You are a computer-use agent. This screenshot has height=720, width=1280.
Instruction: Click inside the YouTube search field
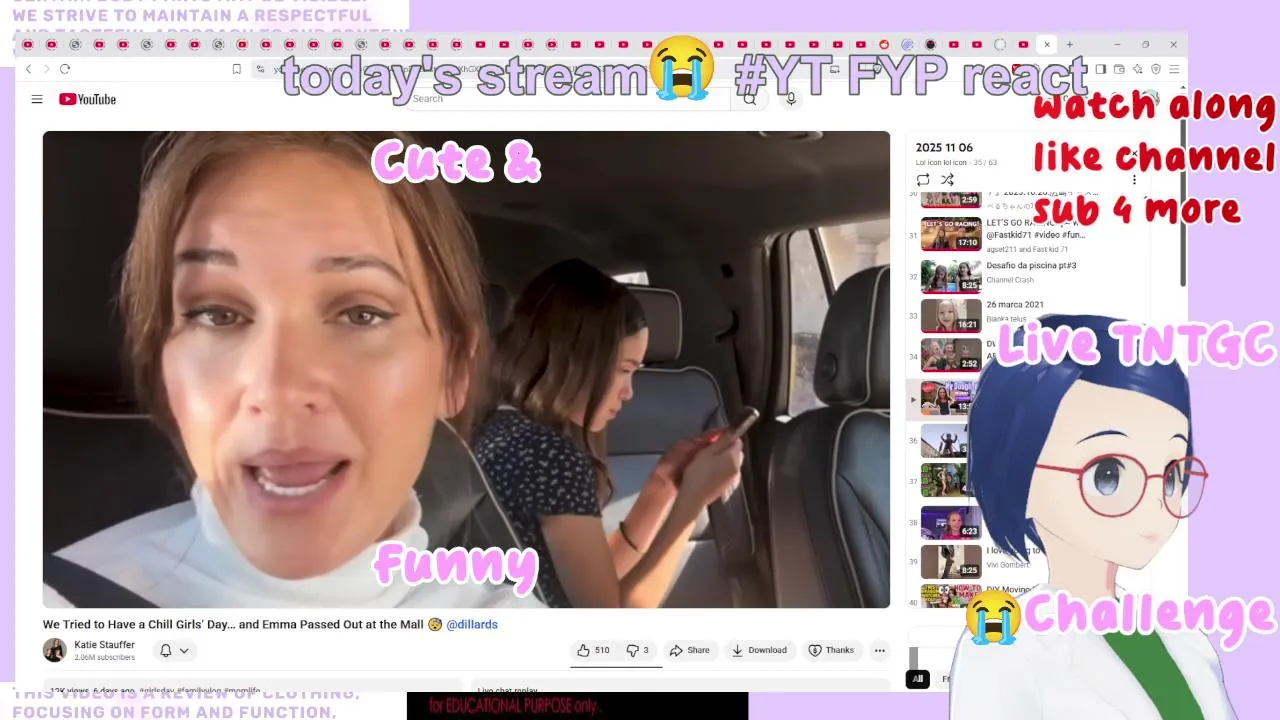click(570, 99)
